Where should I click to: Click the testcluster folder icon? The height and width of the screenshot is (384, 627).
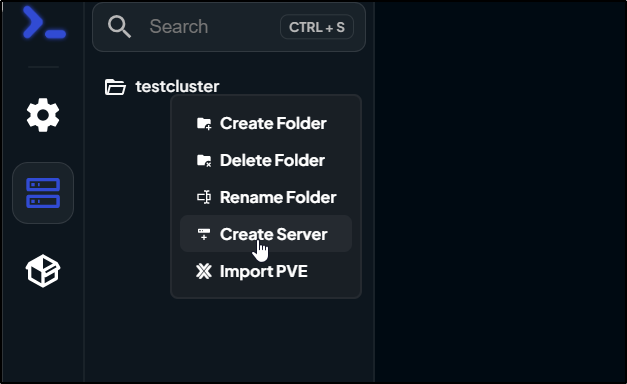coord(115,87)
